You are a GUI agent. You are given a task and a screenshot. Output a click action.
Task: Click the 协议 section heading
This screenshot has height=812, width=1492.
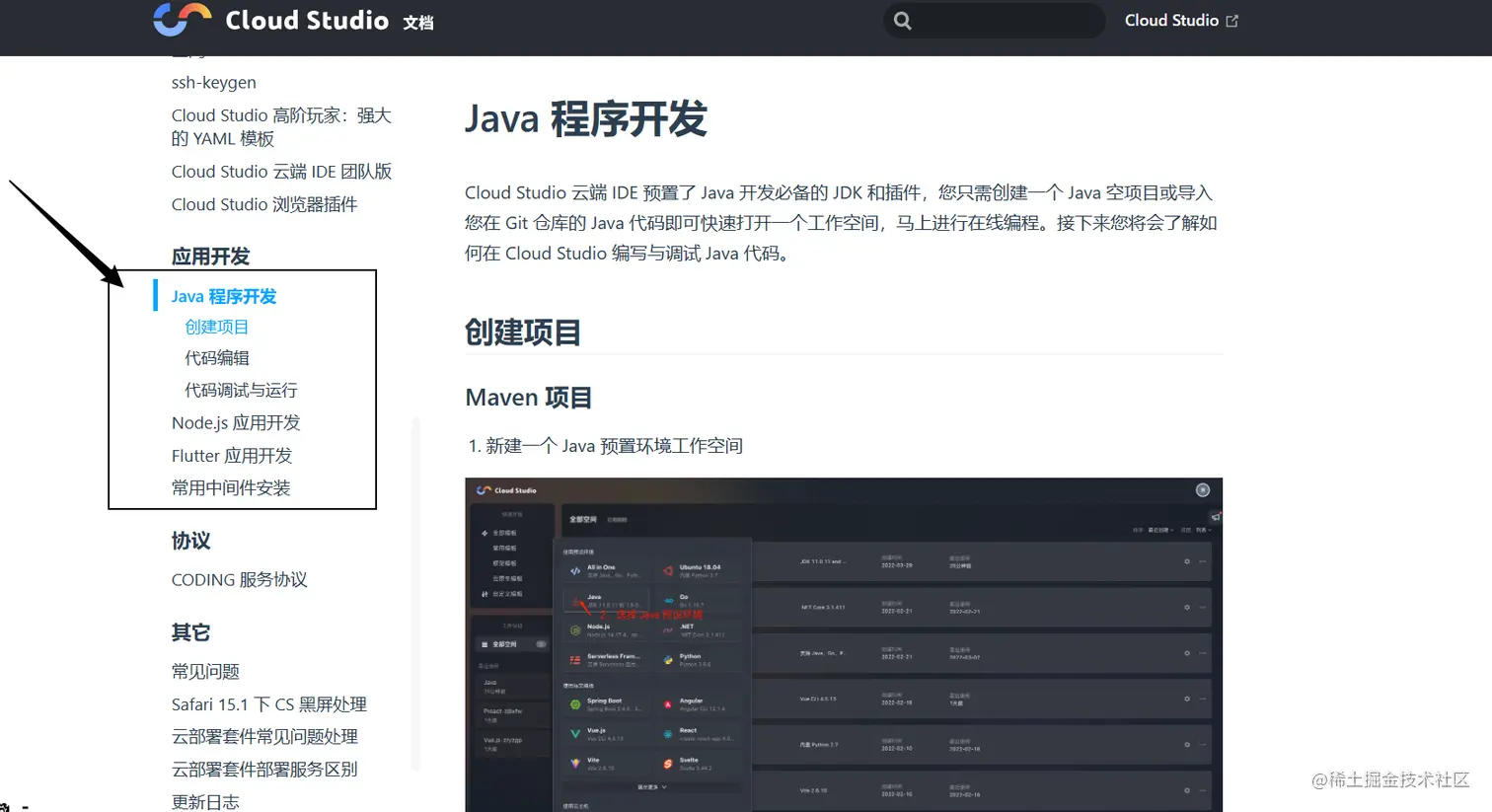coord(190,541)
